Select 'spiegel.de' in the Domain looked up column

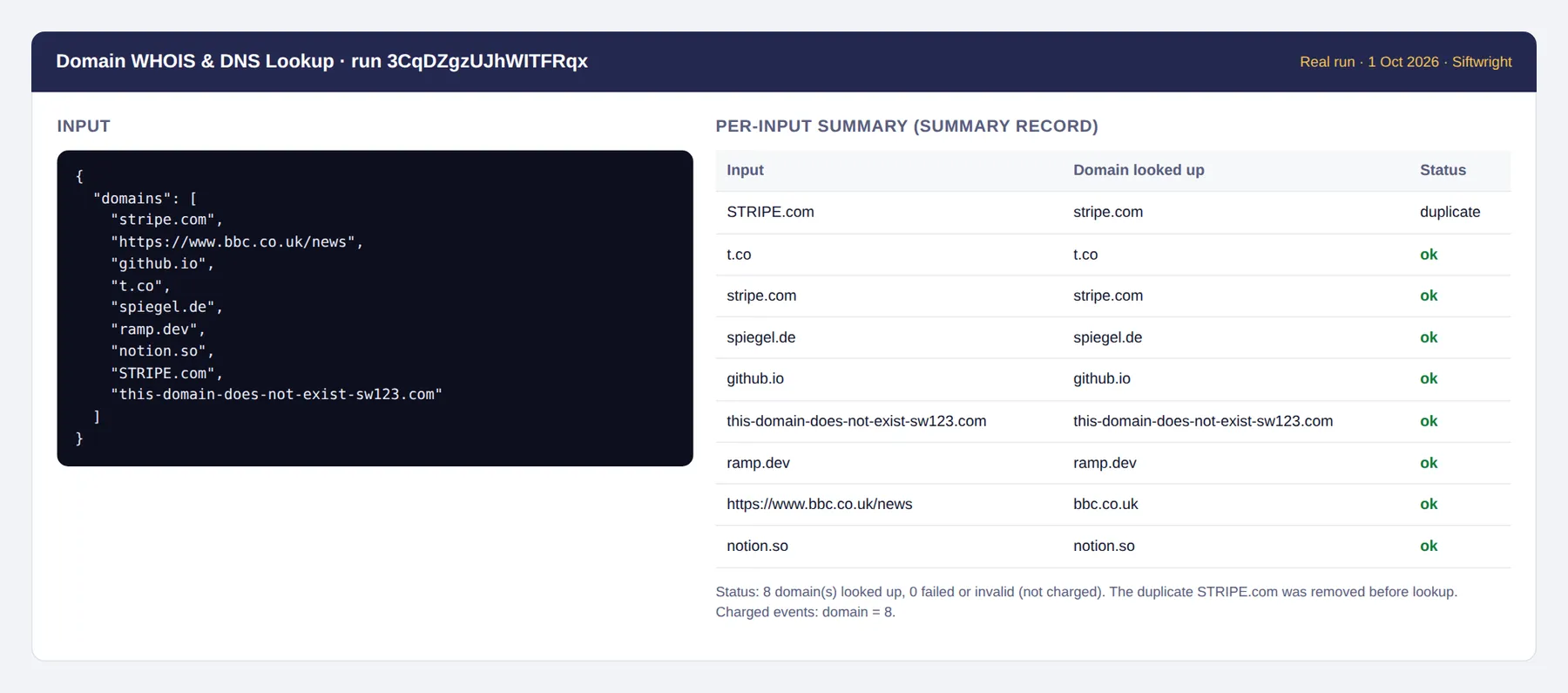[1108, 337]
